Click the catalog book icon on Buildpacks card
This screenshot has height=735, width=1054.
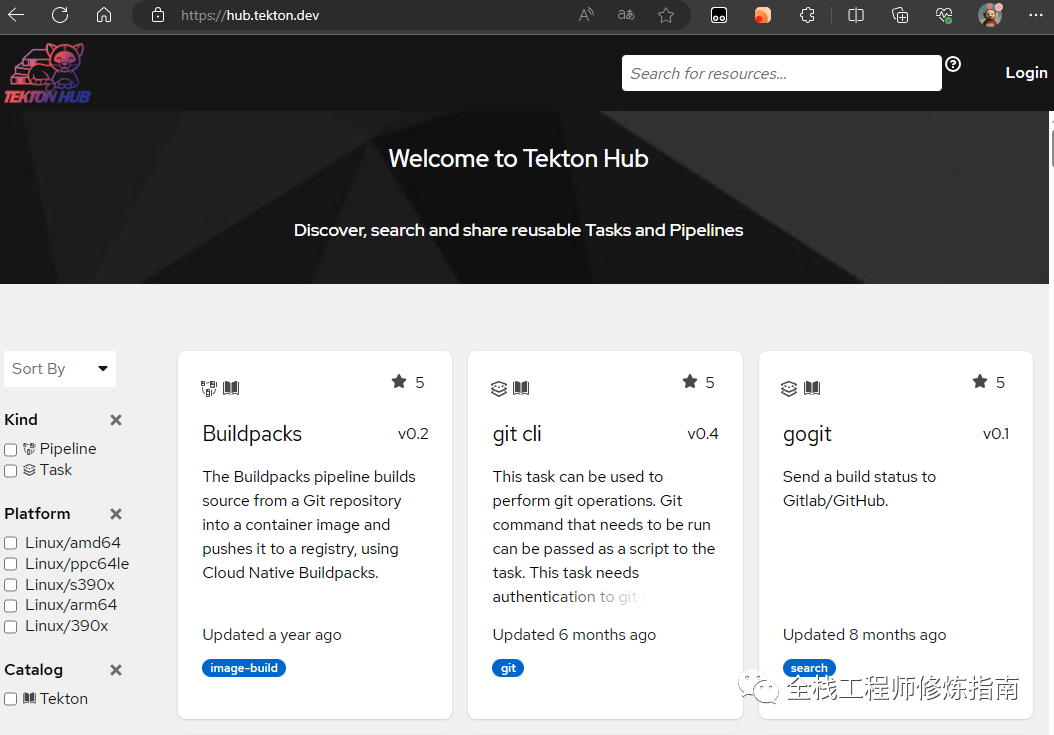pos(231,388)
